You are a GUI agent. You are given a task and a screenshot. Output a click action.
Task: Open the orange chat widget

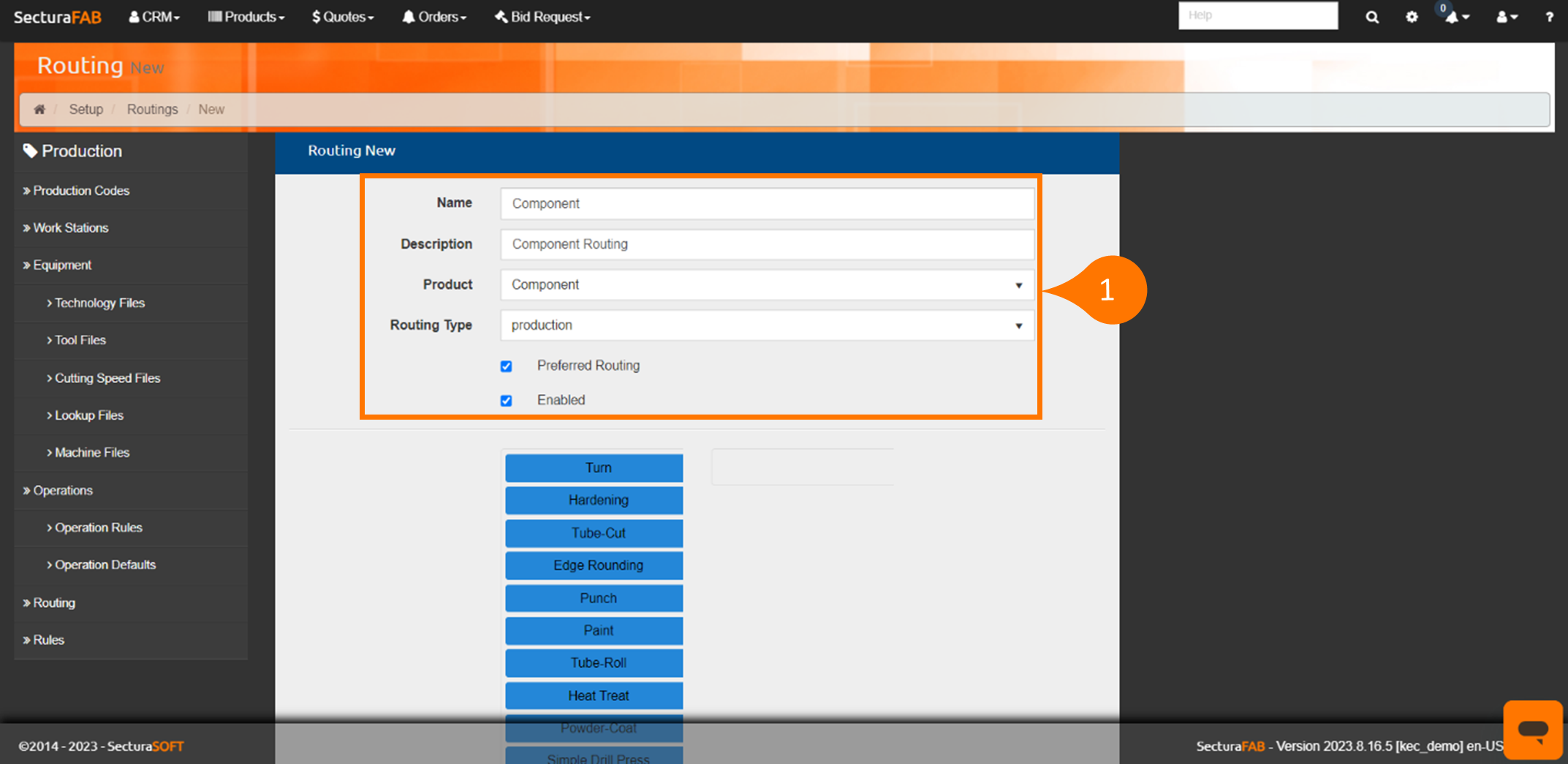(x=1532, y=729)
